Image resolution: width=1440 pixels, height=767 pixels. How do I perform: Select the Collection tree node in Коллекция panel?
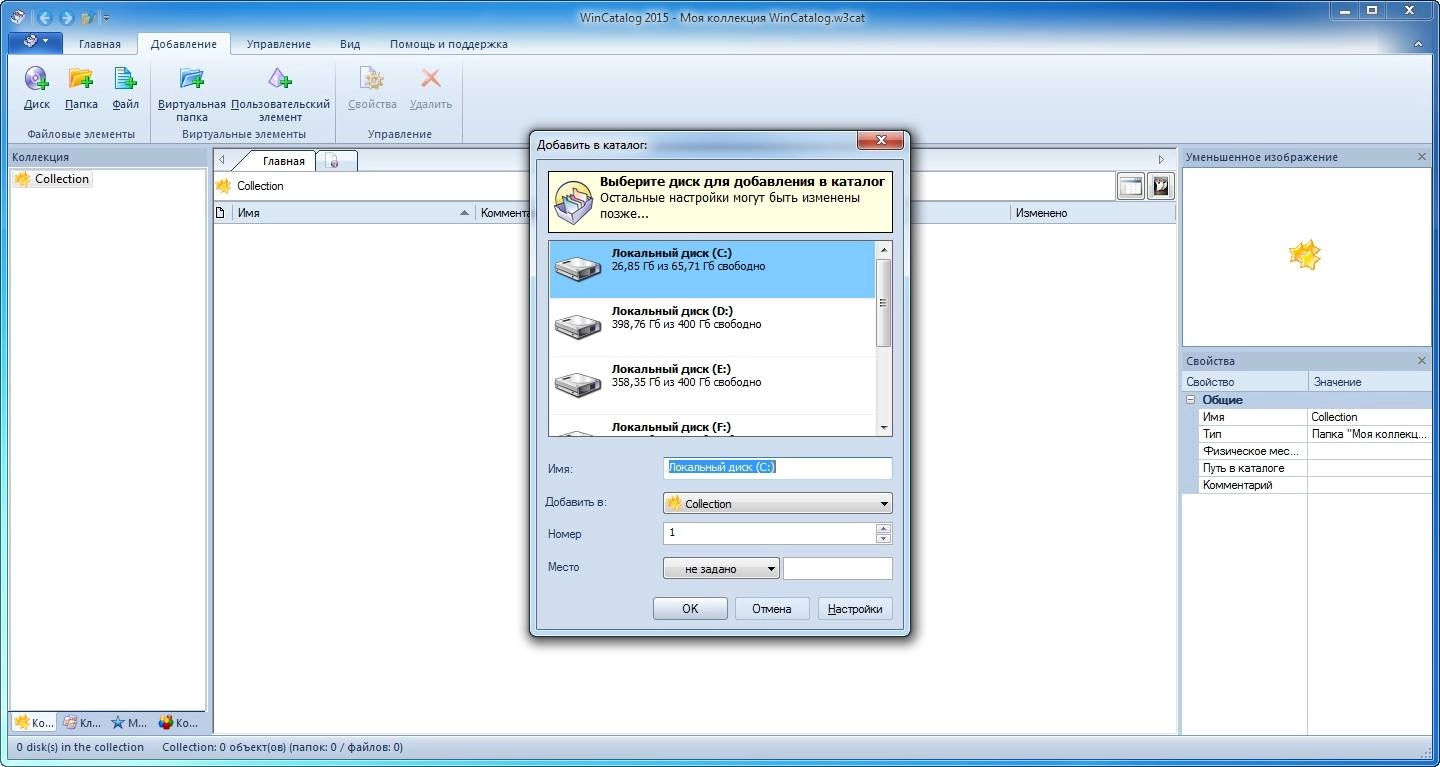(x=52, y=179)
